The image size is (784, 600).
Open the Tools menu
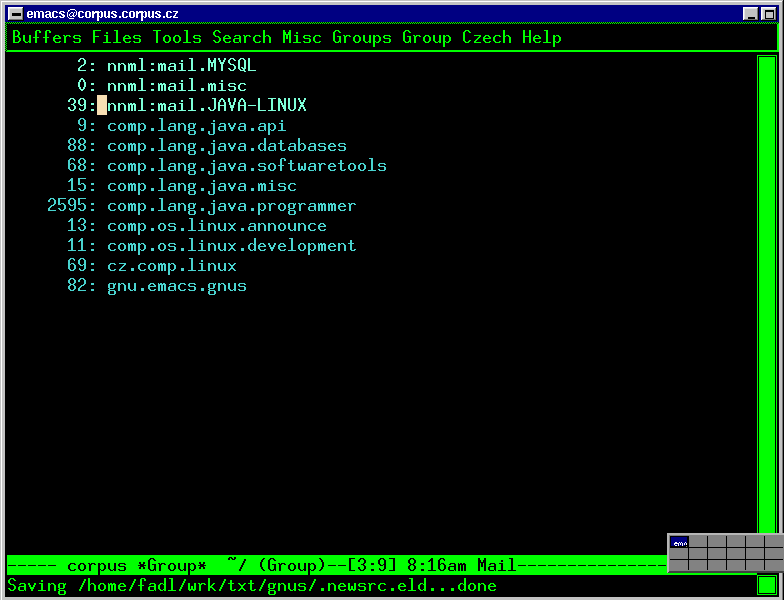177,38
